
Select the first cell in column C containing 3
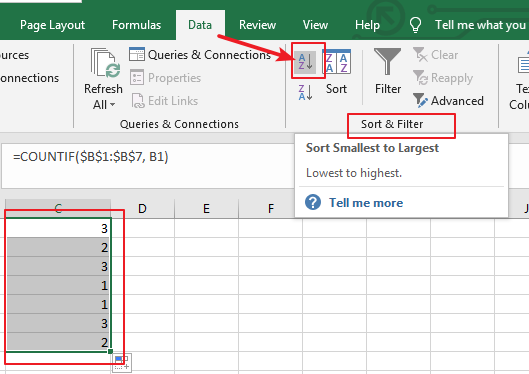click(x=58, y=228)
